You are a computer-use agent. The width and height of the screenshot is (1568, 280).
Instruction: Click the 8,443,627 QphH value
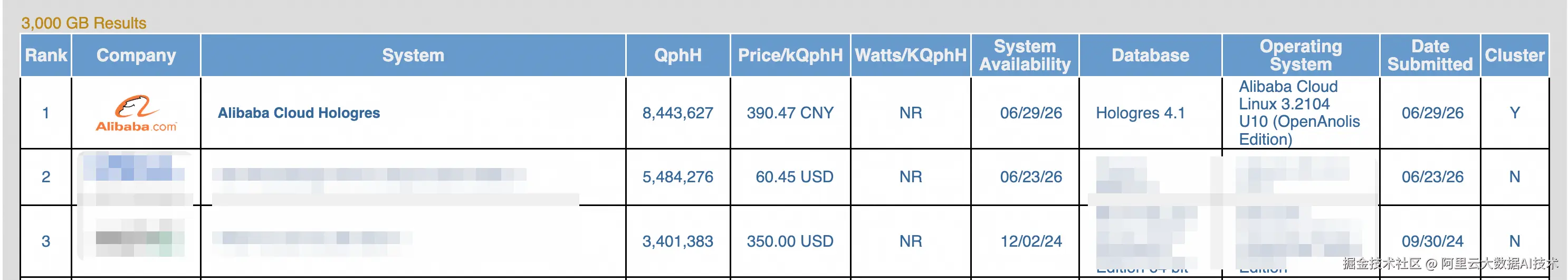click(x=677, y=113)
